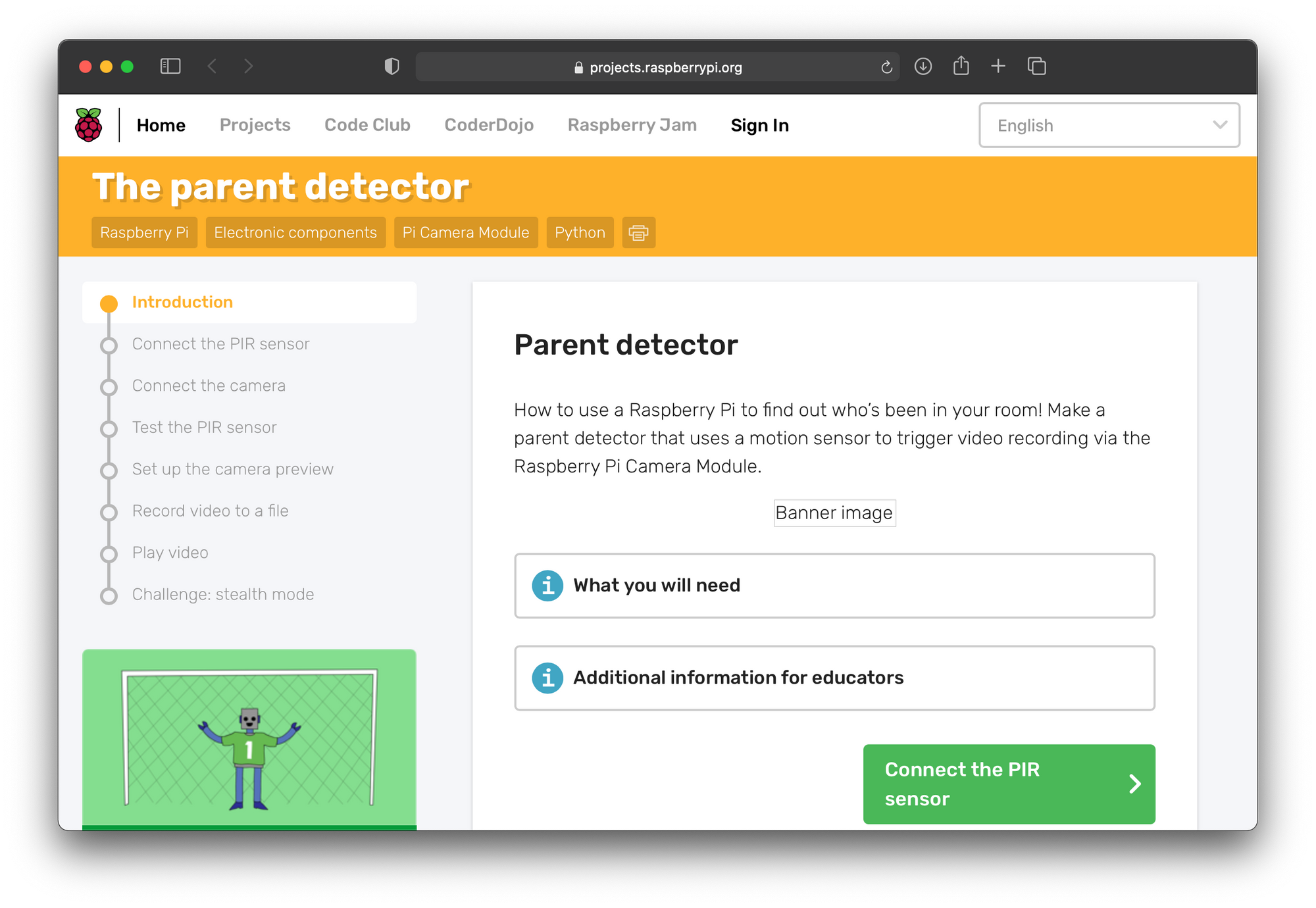
Task: Click the arrow on Connect the PIR sensor button
Action: [x=1135, y=784]
